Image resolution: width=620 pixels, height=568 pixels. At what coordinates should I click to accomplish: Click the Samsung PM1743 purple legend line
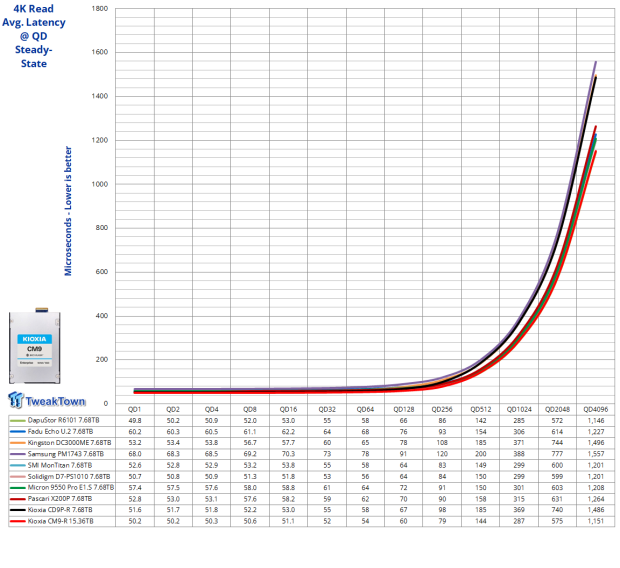tap(17, 454)
